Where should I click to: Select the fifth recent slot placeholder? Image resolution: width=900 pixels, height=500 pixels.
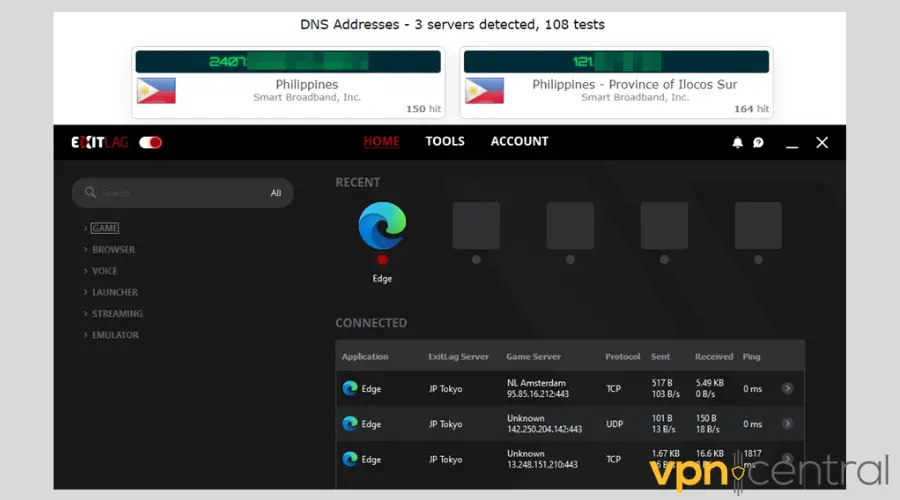[x=758, y=226]
